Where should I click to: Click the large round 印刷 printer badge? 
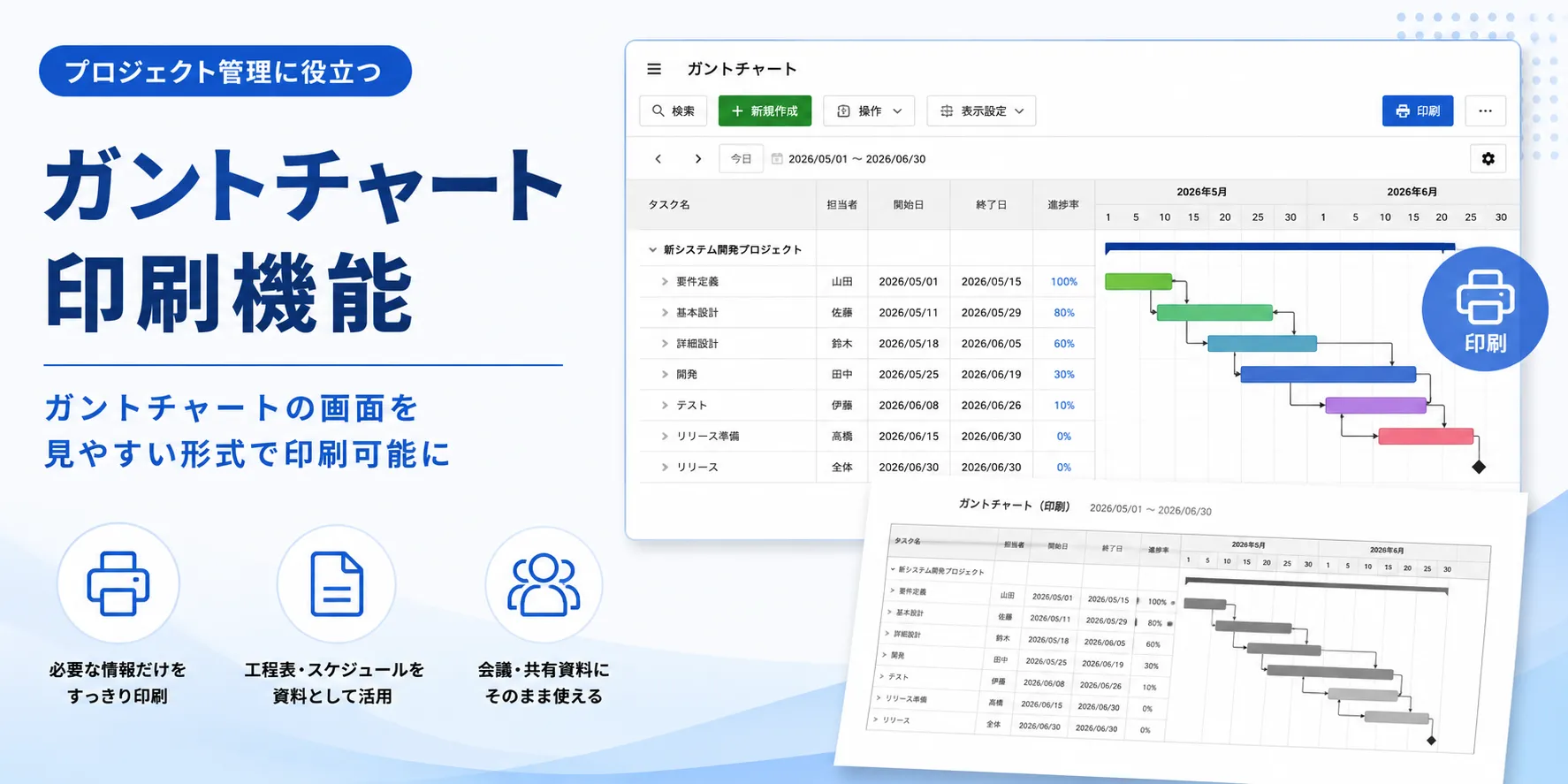point(1485,309)
